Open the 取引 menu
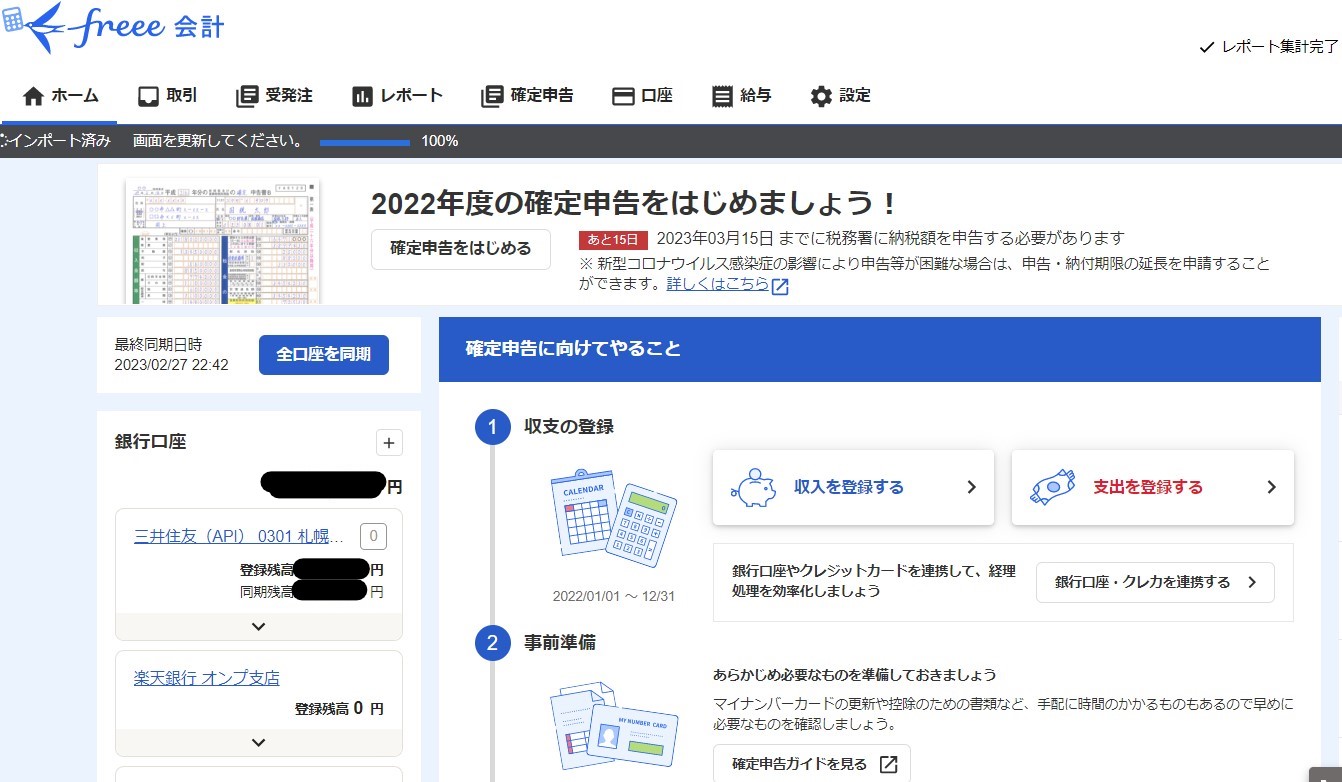The height and width of the screenshot is (782, 1342). pos(167,96)
